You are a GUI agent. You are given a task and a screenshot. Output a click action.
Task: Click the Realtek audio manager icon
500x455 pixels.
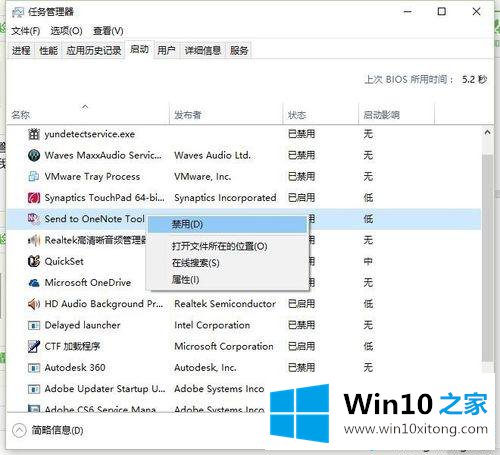(x=34, y=240)
